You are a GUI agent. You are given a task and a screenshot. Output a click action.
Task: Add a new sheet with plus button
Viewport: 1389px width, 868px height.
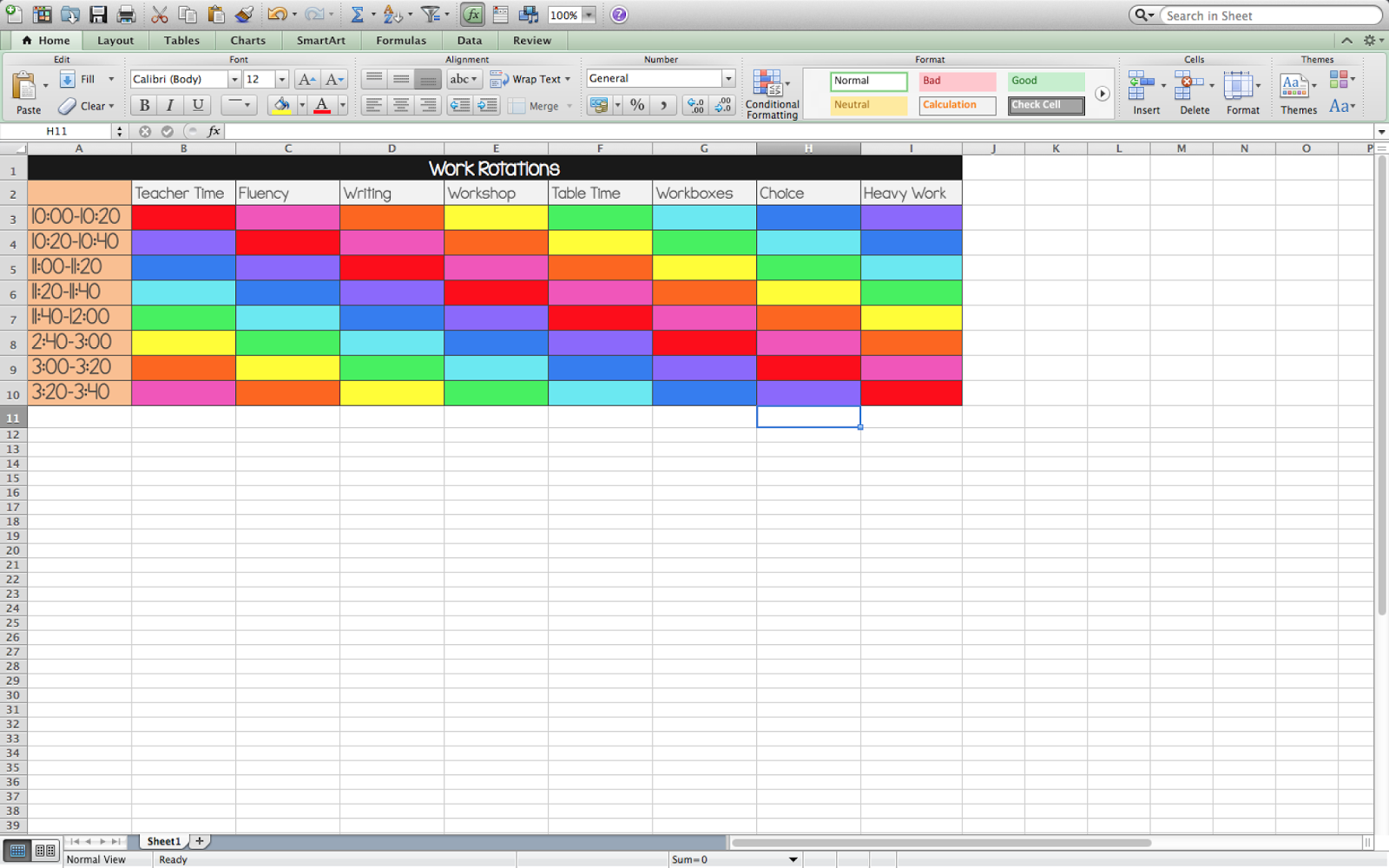click(x=200, y=841)
